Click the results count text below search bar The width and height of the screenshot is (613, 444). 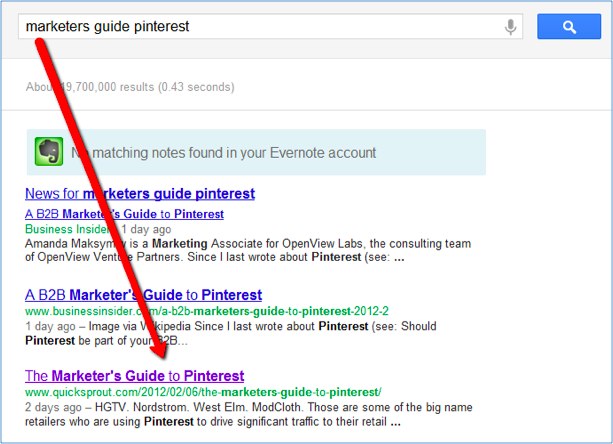coord(130,87)
